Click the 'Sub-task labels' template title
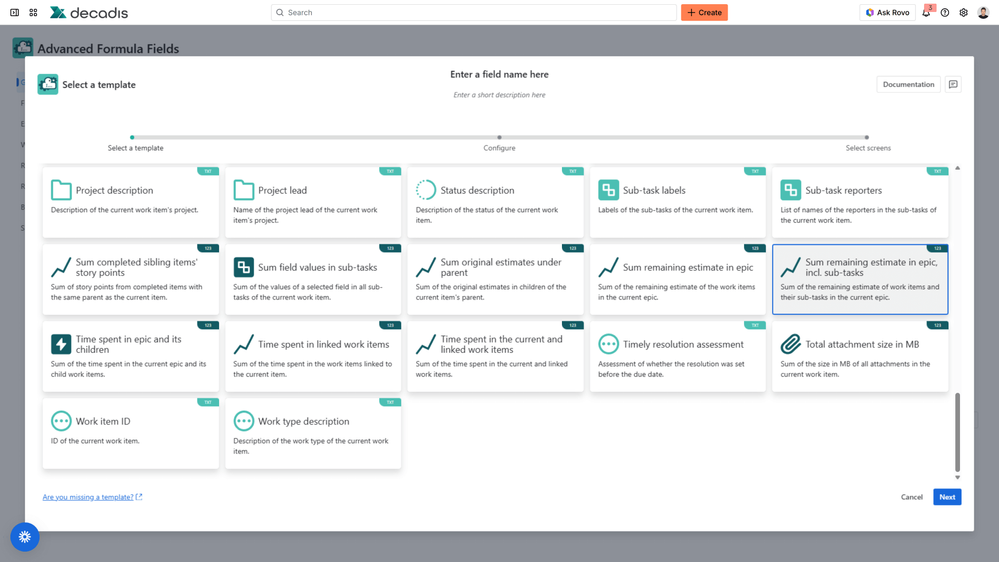The image size is (999, 562). pyautogui.click(x=654, y=190)
